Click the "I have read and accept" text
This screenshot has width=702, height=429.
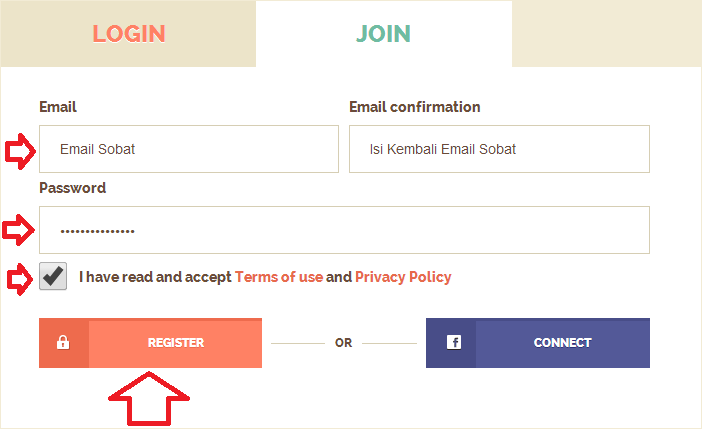(155, 277)
